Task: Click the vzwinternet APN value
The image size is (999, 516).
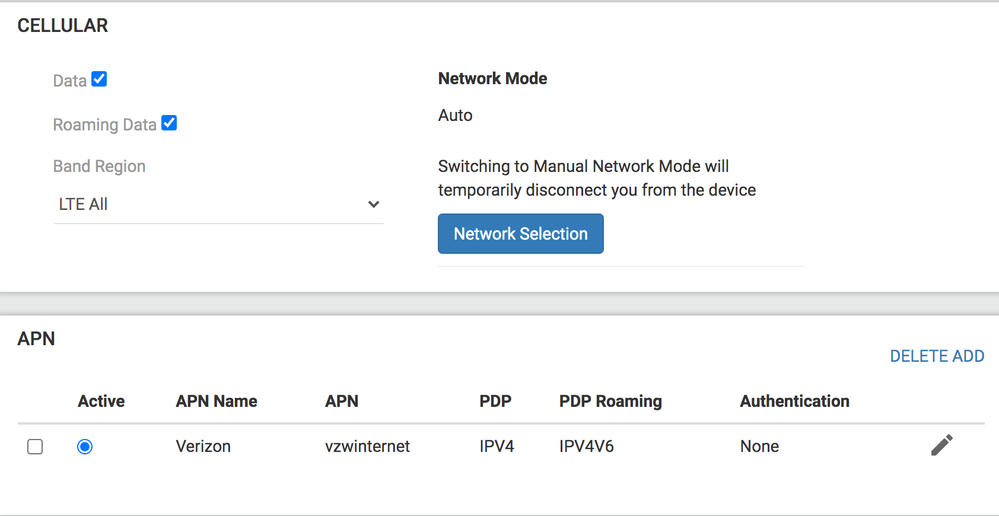Action: [x=367, y=447]
